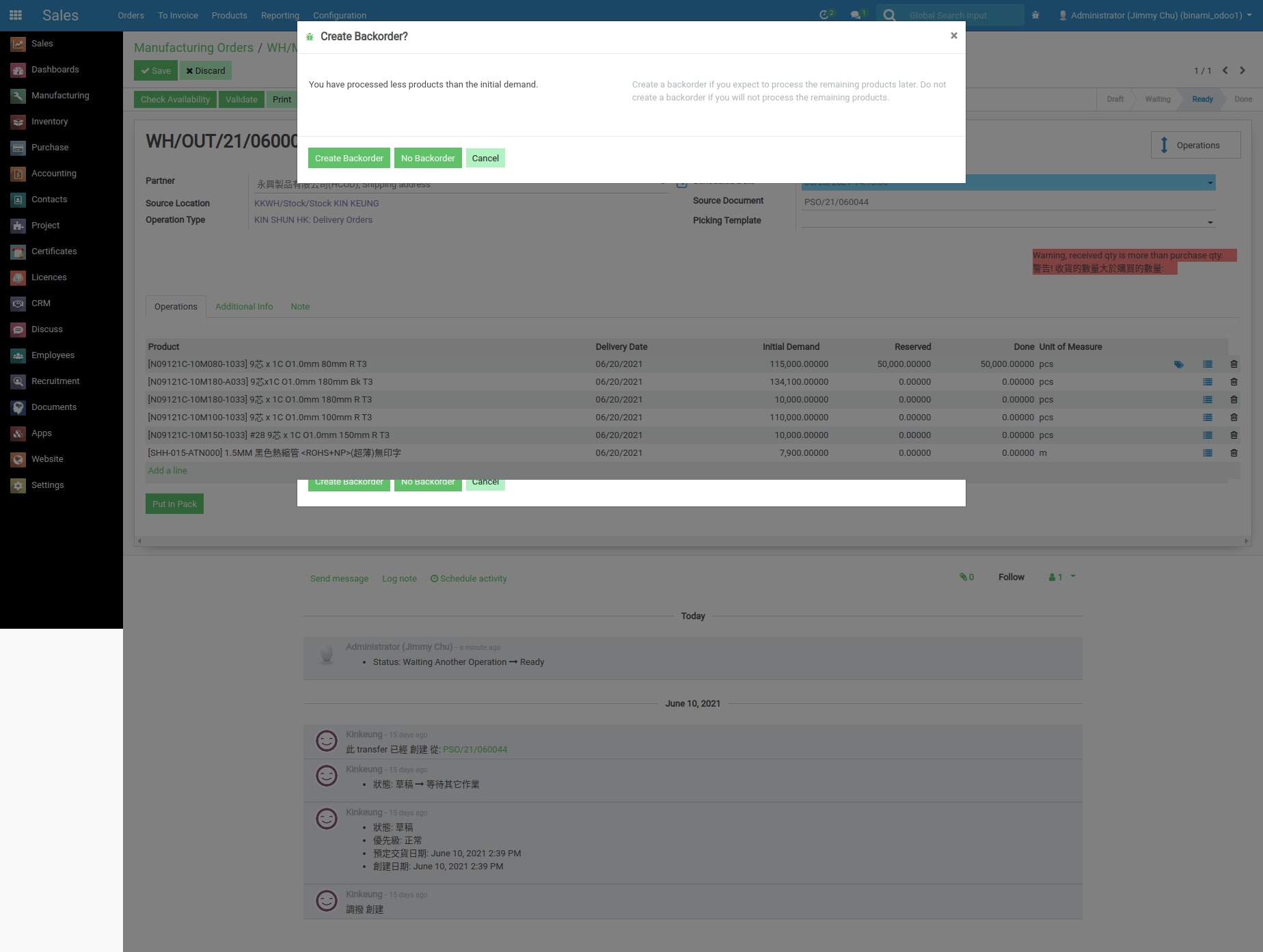Open PSO/21/060044 link in message log
The height and width of the screenshot is (952, 1263).
(475, 750)
